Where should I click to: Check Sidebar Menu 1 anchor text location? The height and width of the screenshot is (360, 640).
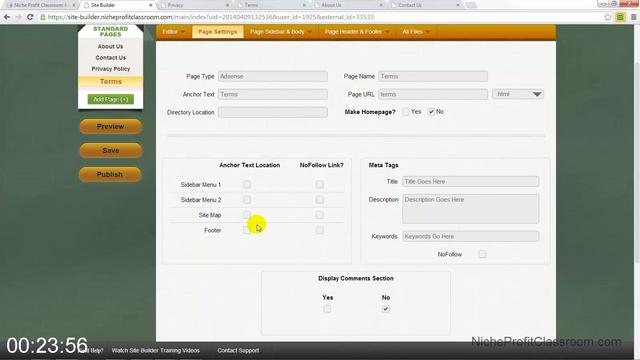pos(247,184)
